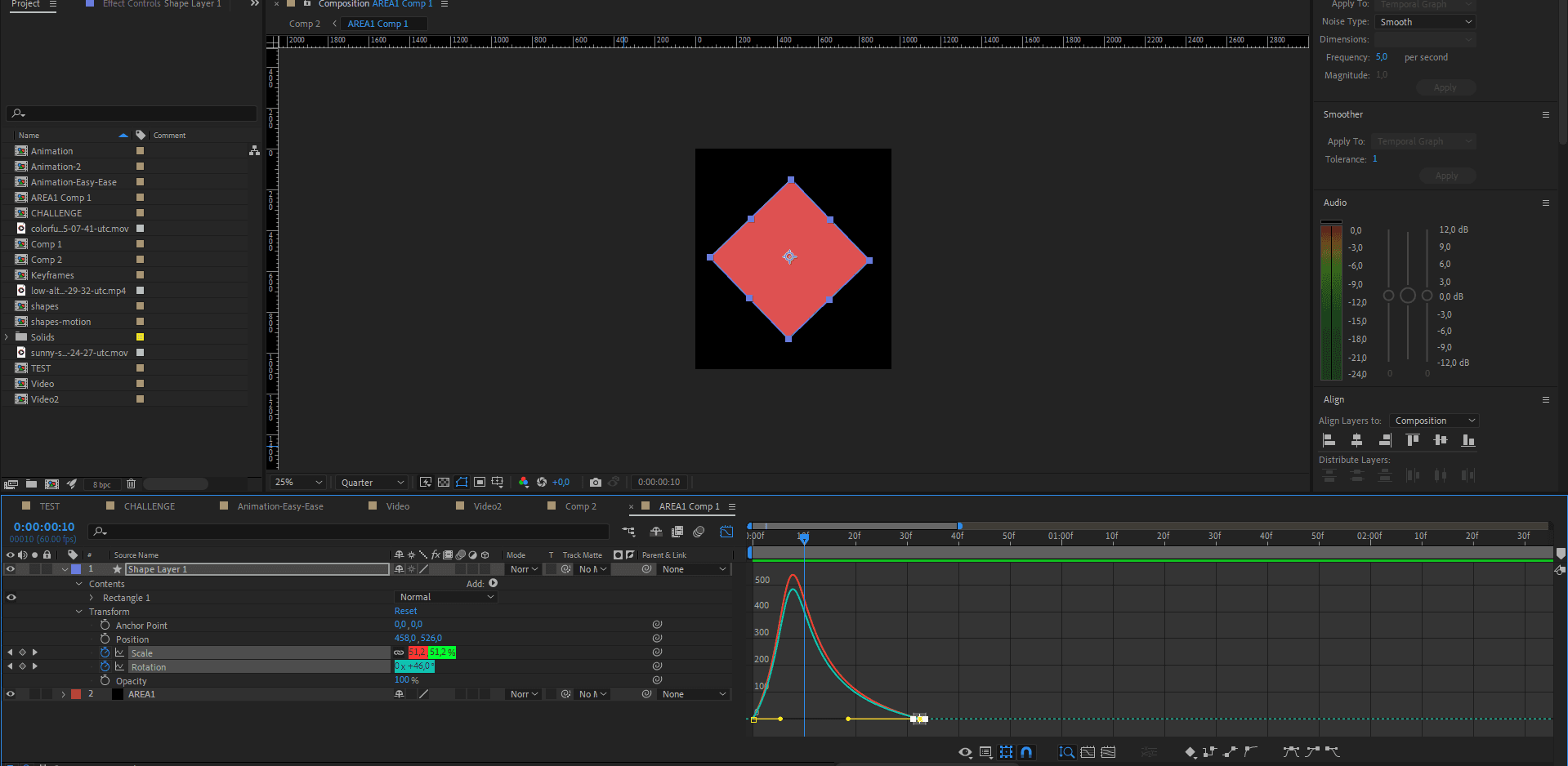
Task: Open the Effect Controls Shape Layer 1 tab
Action: click(162, 4)
